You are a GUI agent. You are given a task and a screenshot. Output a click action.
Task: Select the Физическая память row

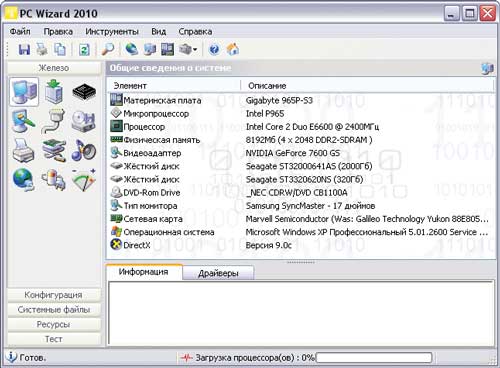click(x=300, y=140)
